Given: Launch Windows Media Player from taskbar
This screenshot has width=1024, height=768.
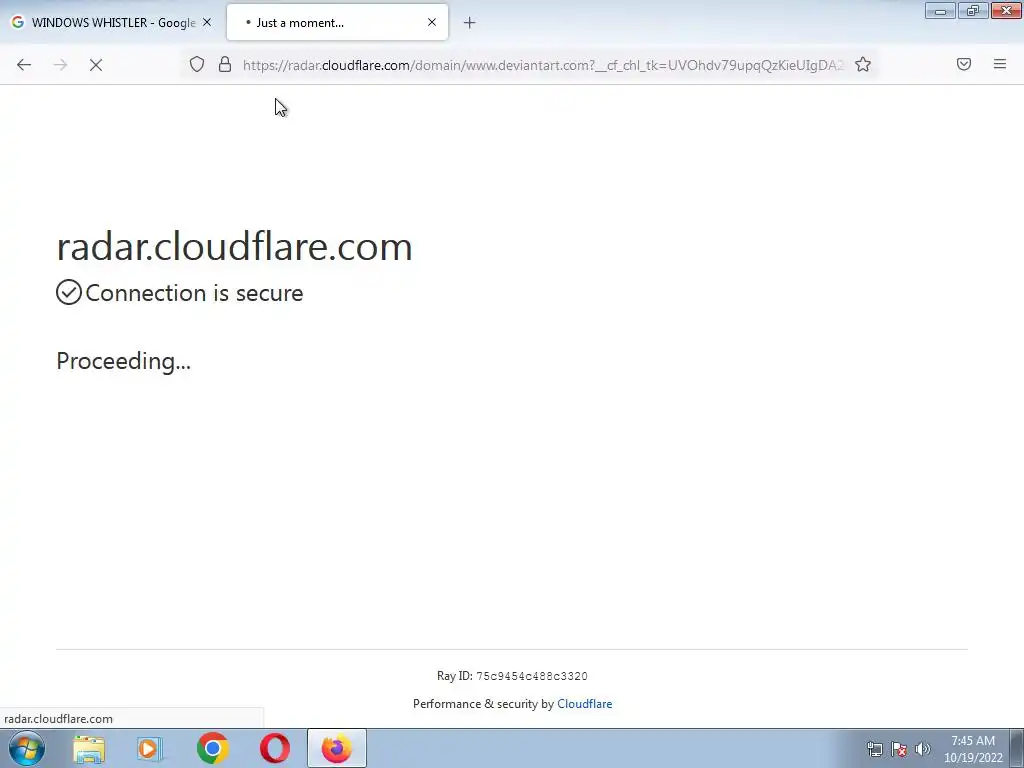Looking at the screenshot, I should 150,749.
